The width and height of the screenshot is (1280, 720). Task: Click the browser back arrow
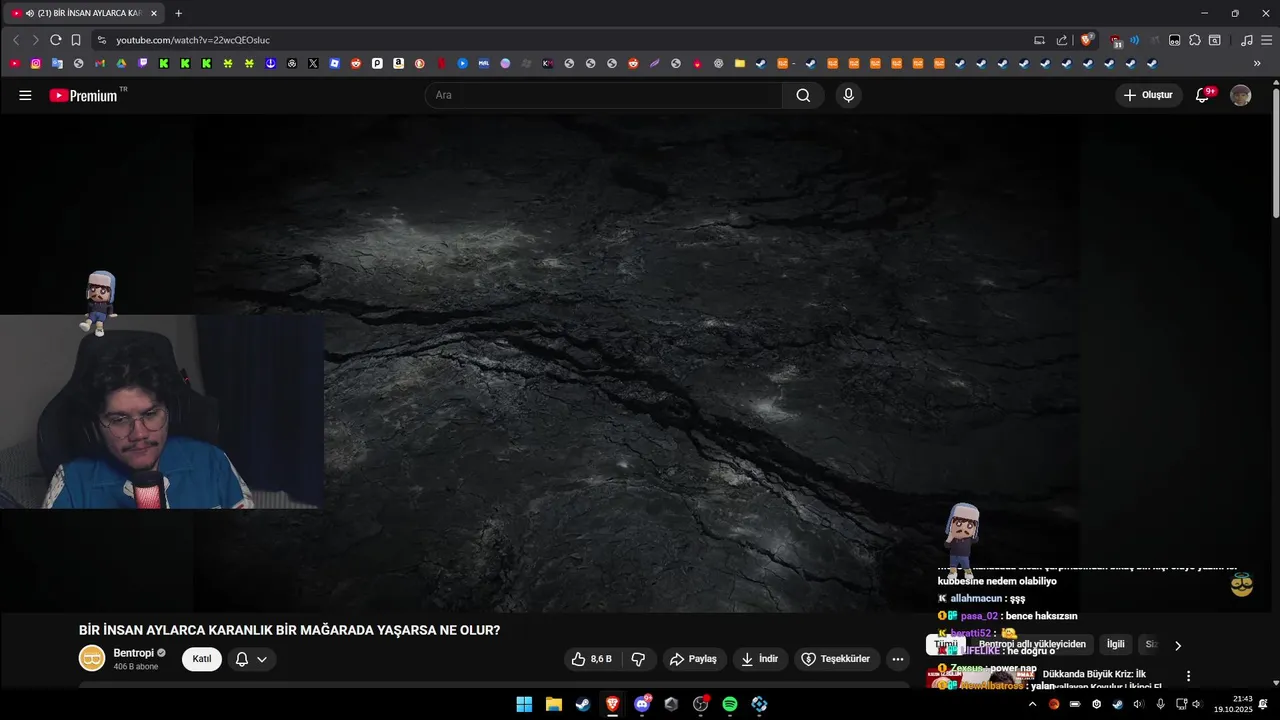[16, 40]
